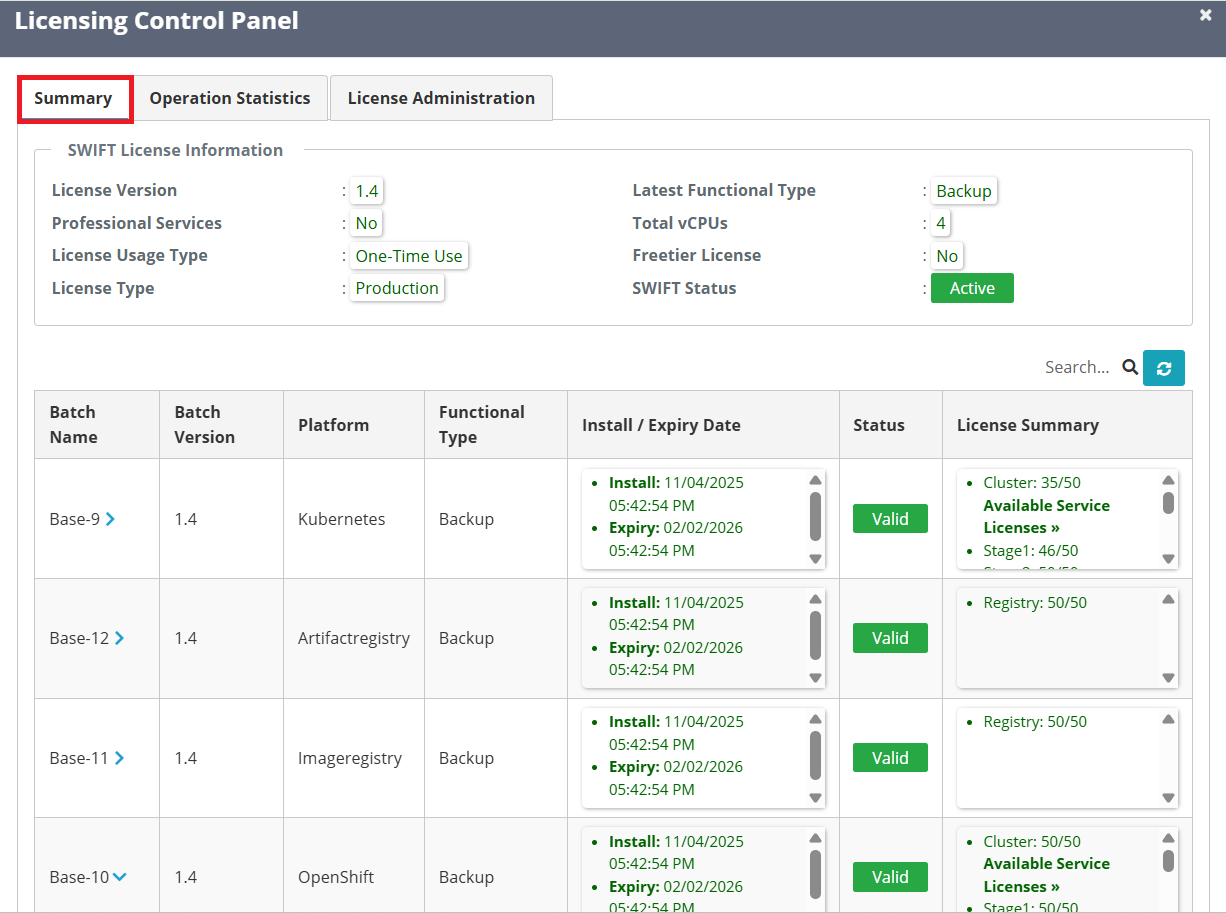Screen dimensions: 1226x913
Task: Click date scroll-up arrow in Base-10 row
Action: 815,839
